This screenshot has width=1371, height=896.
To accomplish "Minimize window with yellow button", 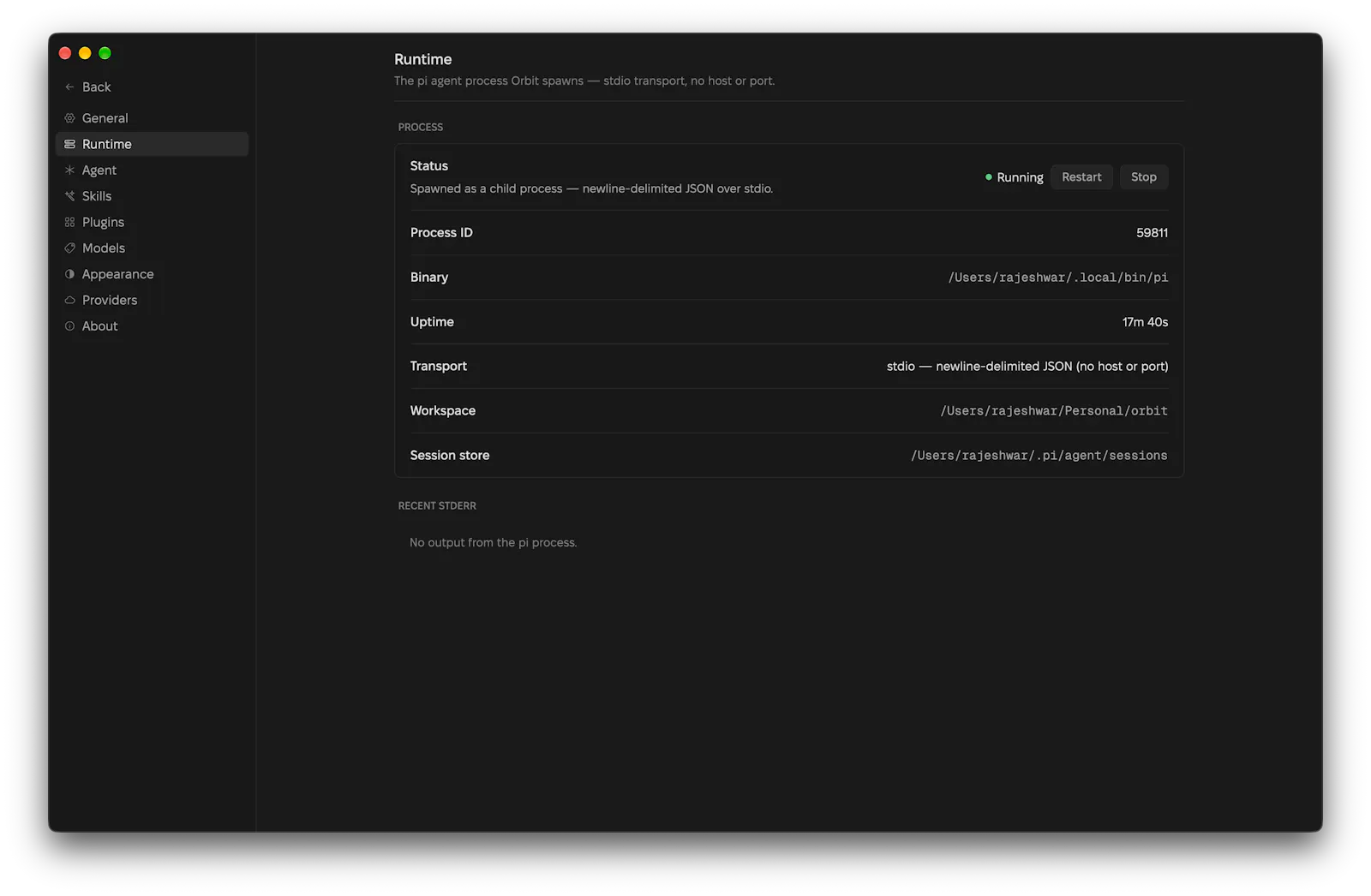I will coord(85,53).
